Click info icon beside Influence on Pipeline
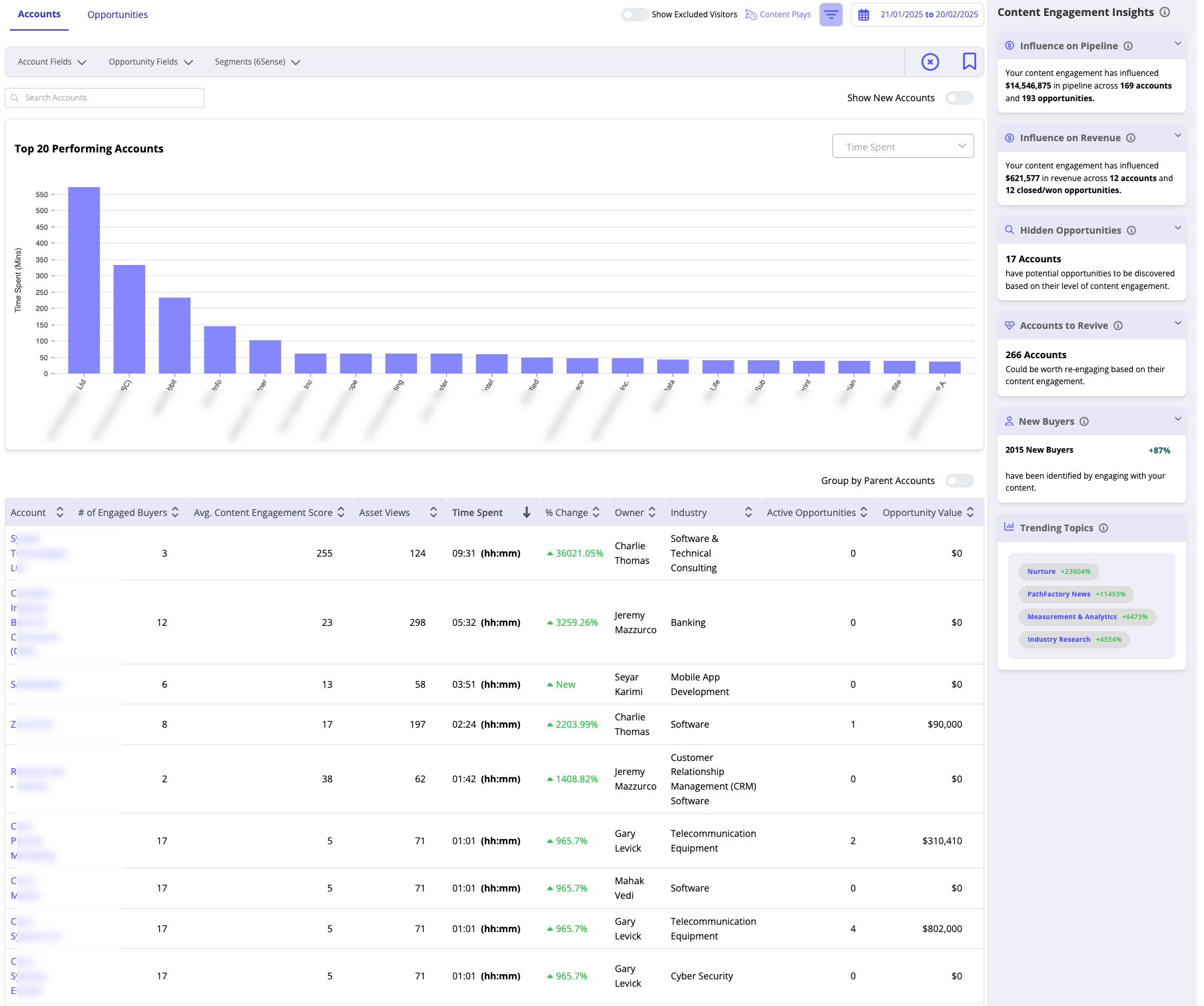The image size is (1204, 1006). [1128, 46]
